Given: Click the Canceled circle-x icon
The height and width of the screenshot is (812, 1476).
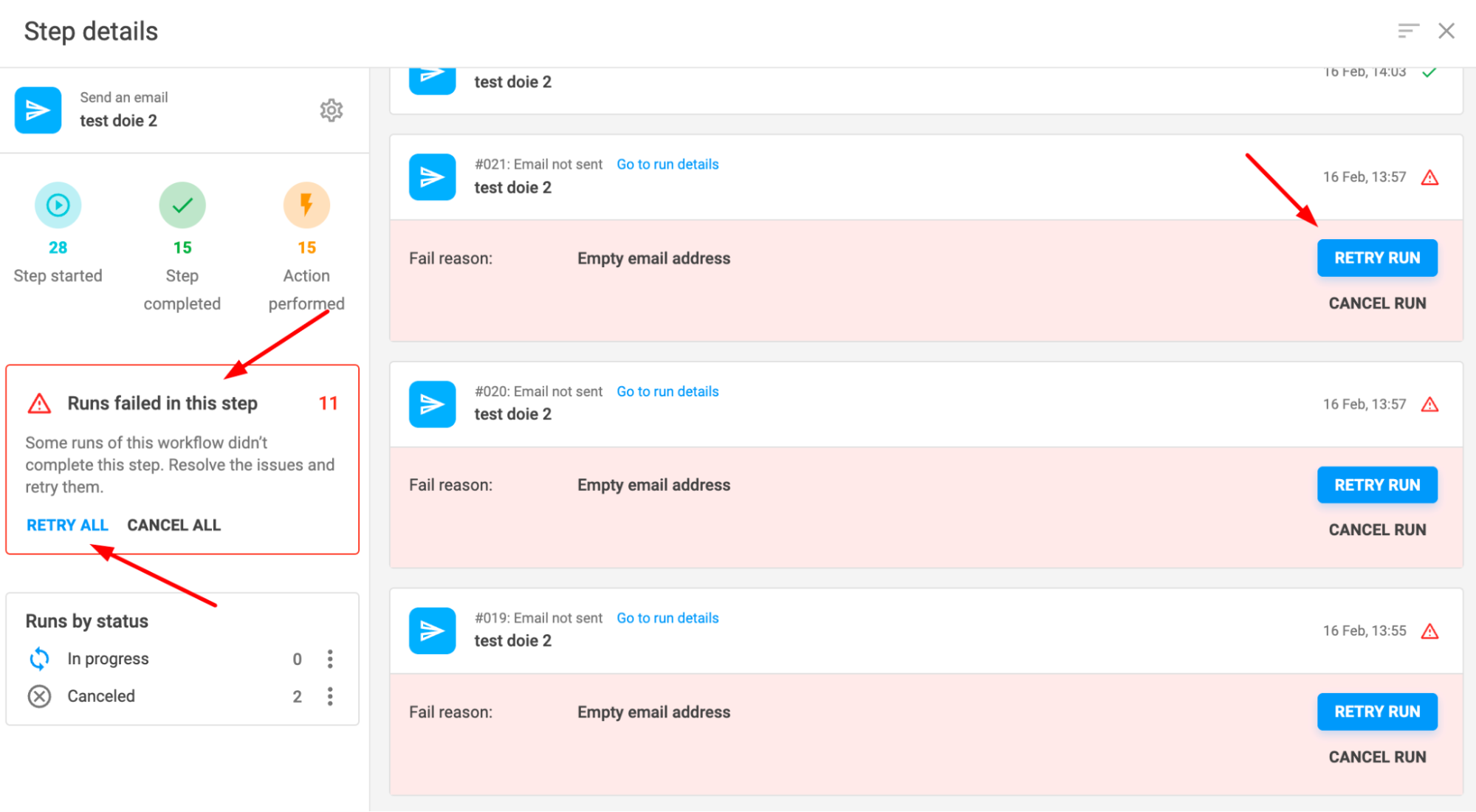Looking at the screenshot, I should click(39, 696).
